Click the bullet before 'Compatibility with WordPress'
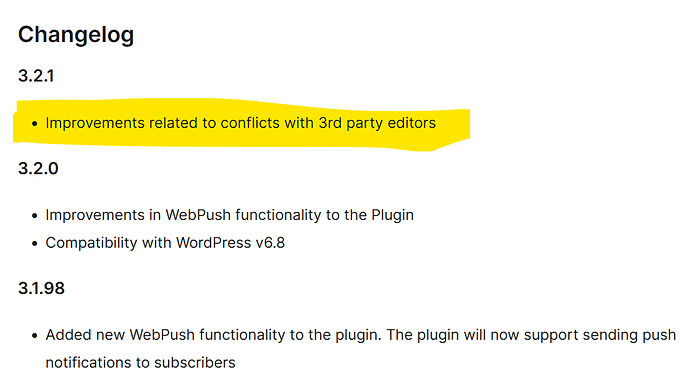This screenshot has height=387, width=690. [x=35, y=243]
